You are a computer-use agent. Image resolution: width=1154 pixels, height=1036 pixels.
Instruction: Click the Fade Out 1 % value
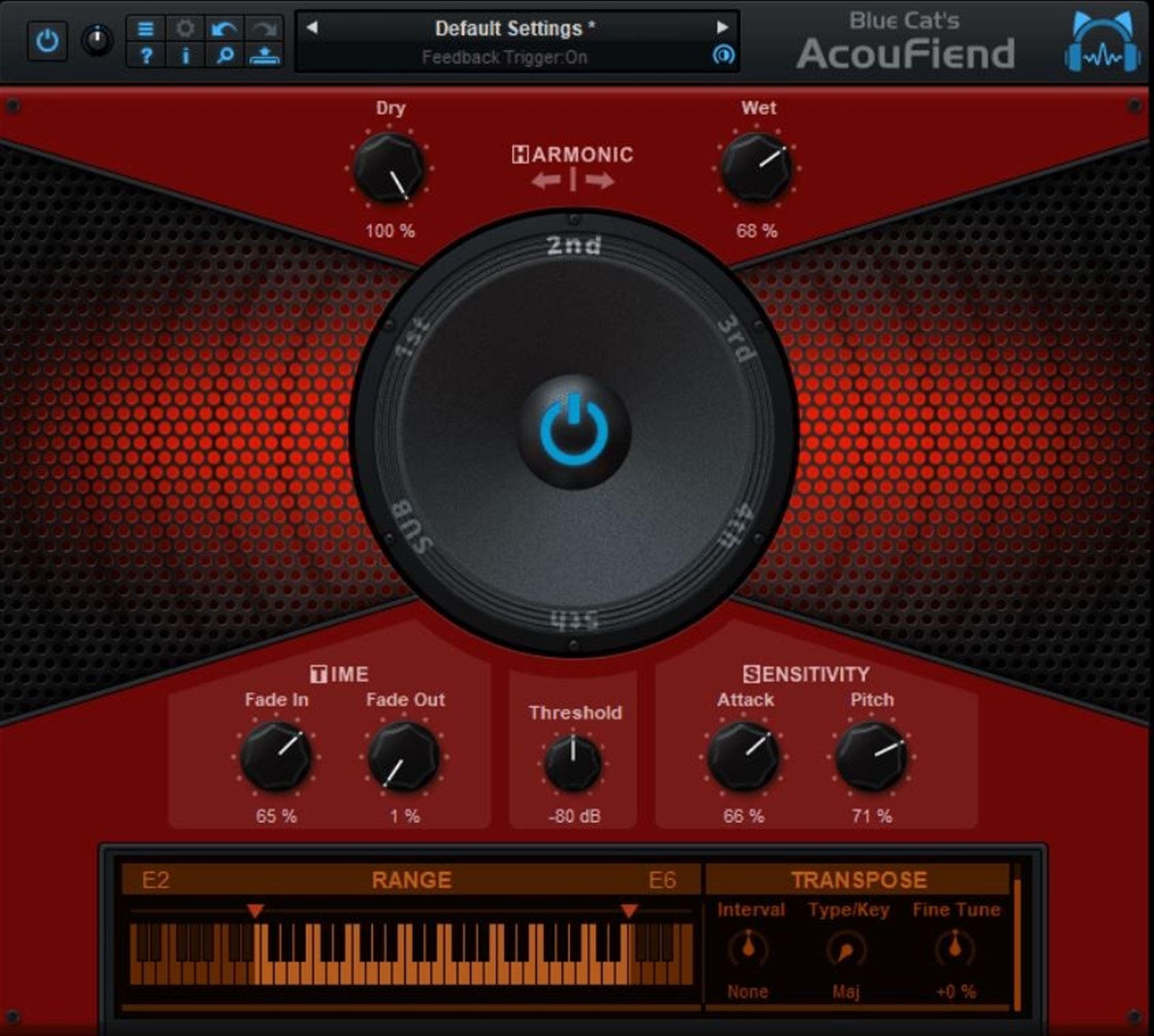[x=405, y=816]
